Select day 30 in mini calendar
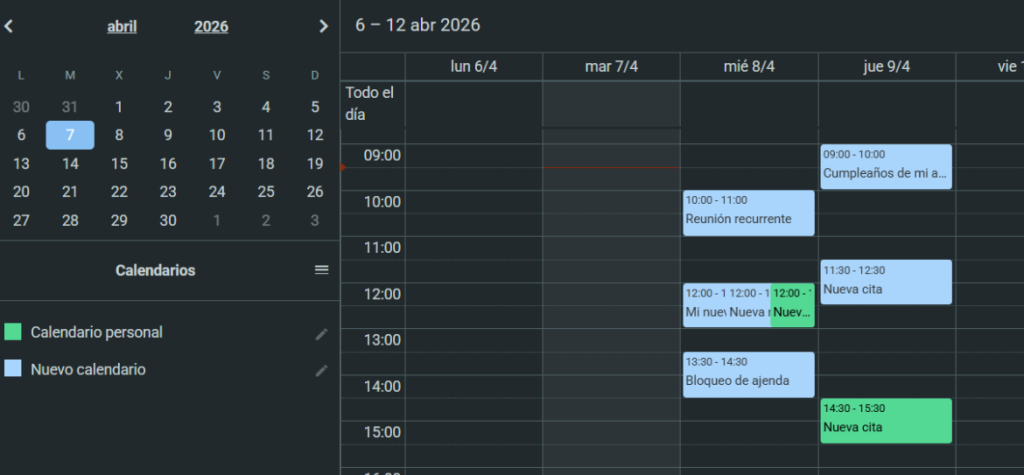The image size is (1024, 475). click(168, 221)
